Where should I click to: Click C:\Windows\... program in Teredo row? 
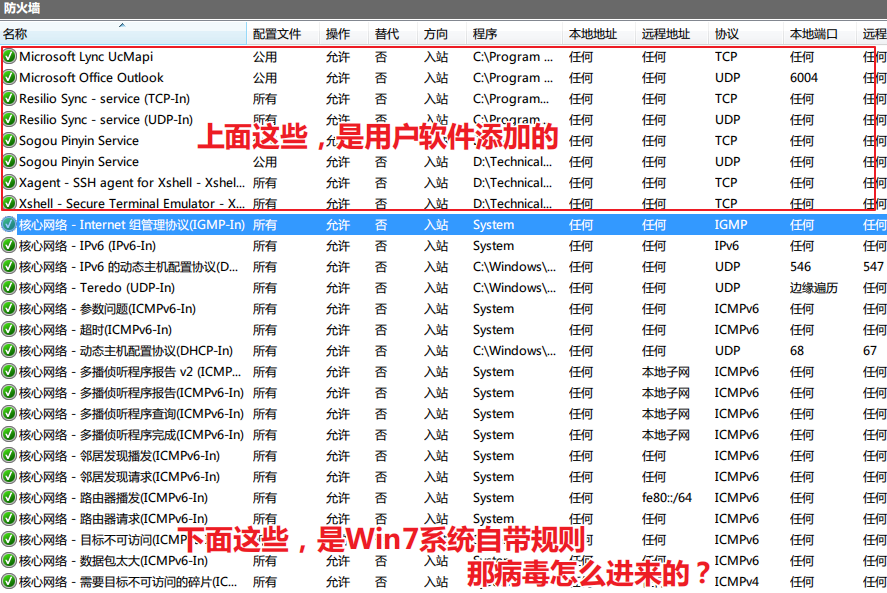pyautogui.click(x=515, y=287)
